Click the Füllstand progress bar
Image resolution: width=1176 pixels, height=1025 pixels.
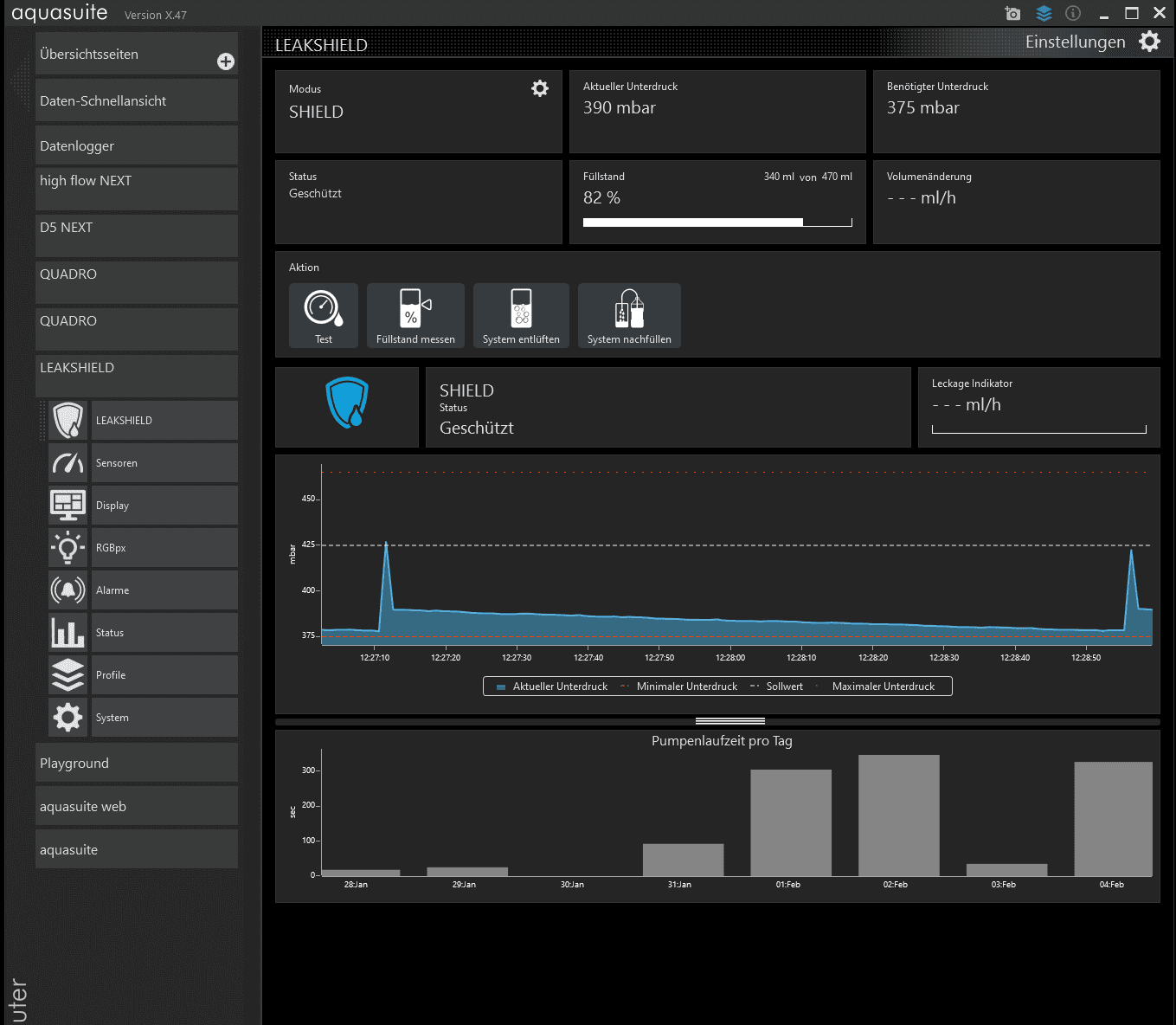coord(717,222)
